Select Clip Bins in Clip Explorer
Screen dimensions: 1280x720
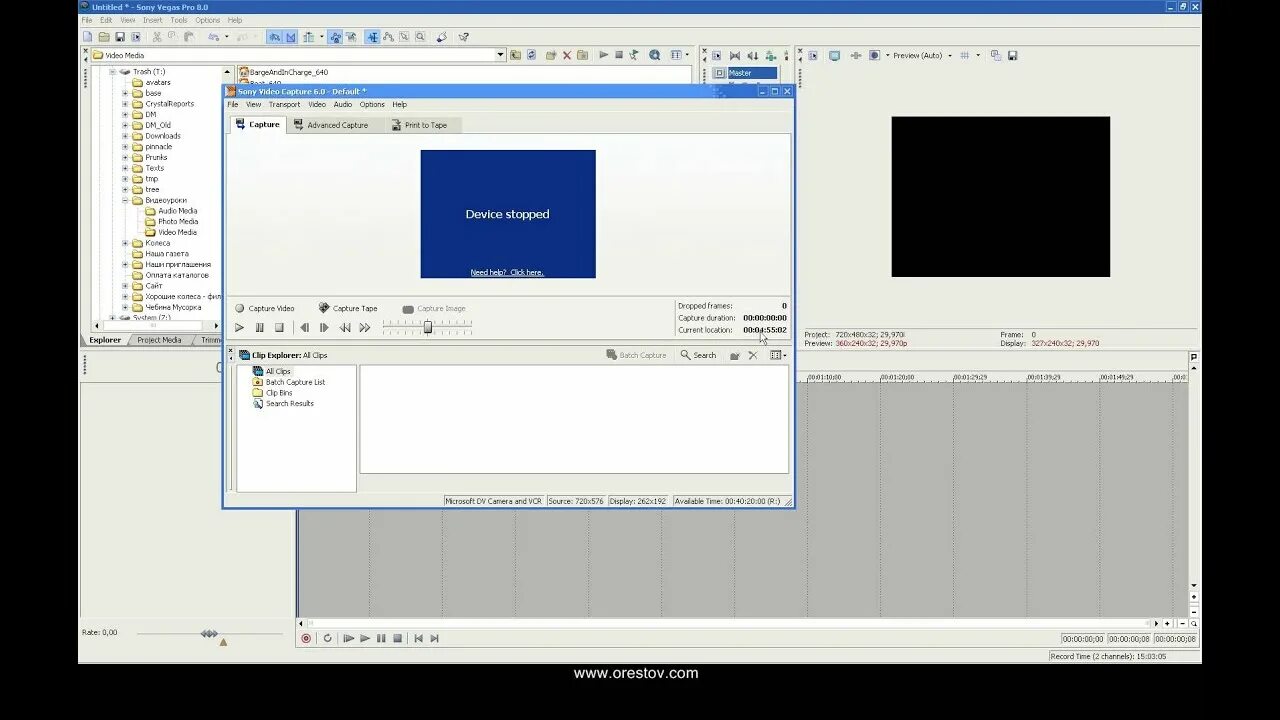(273, 393)
